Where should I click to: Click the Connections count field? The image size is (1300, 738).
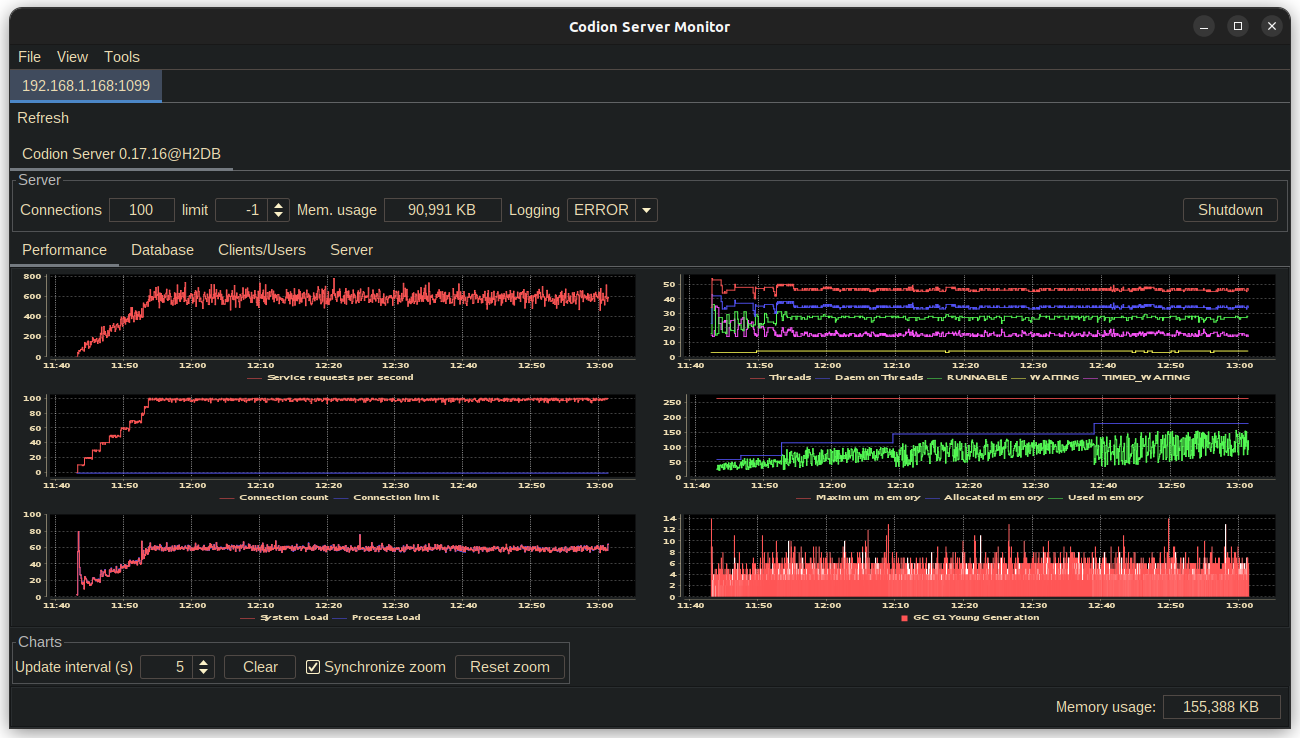141,210
